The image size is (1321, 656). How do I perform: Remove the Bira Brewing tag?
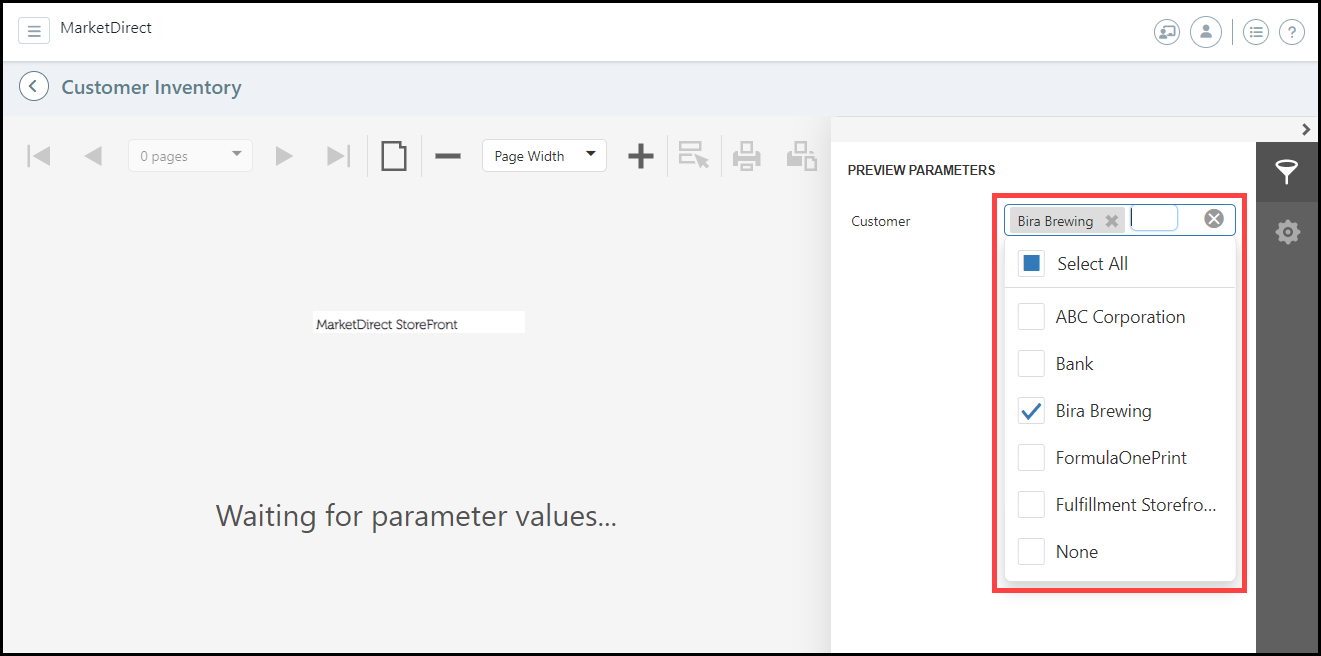pos(1111,221)
